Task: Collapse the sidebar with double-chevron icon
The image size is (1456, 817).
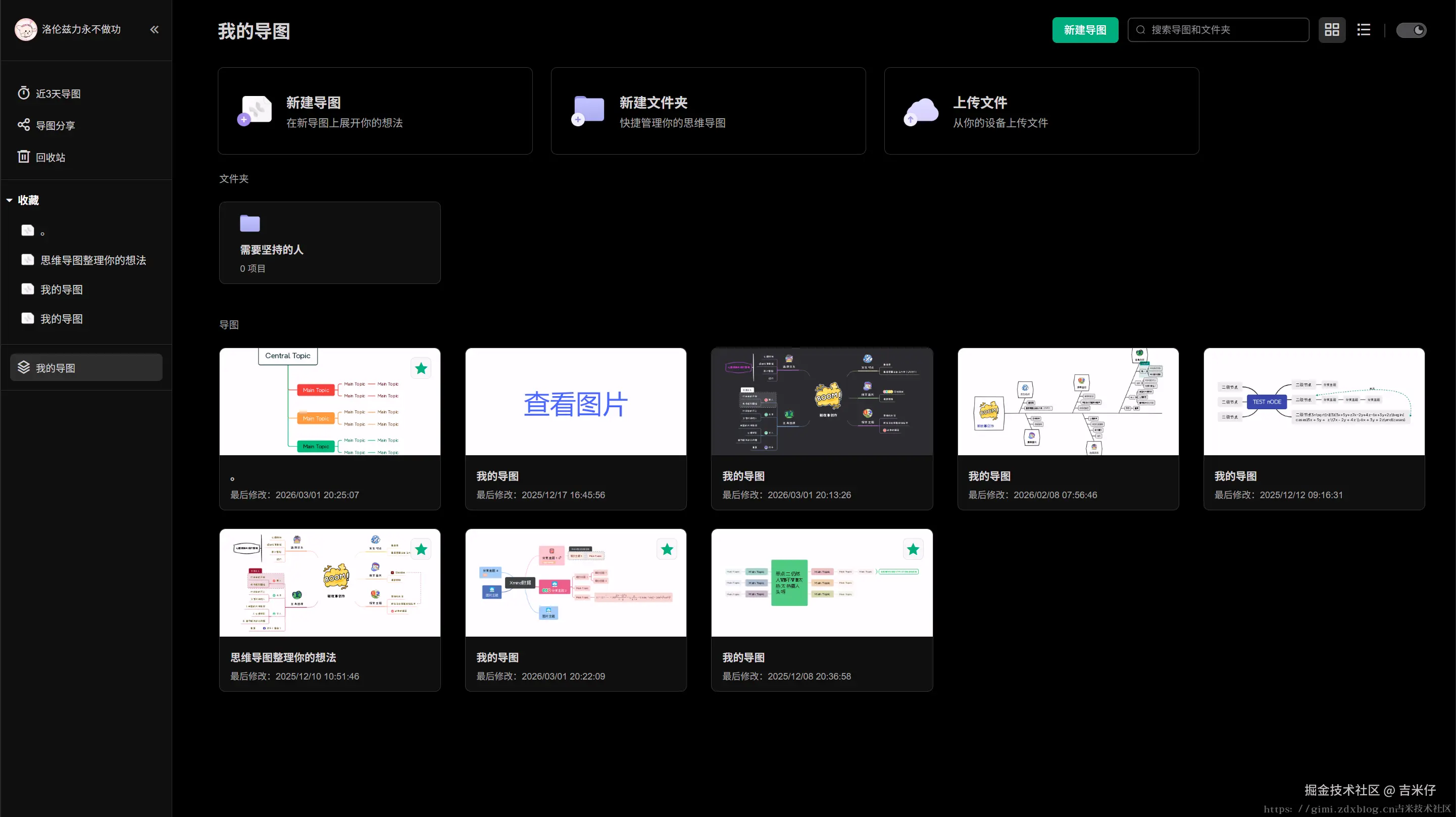Action: tap(155, 29)
